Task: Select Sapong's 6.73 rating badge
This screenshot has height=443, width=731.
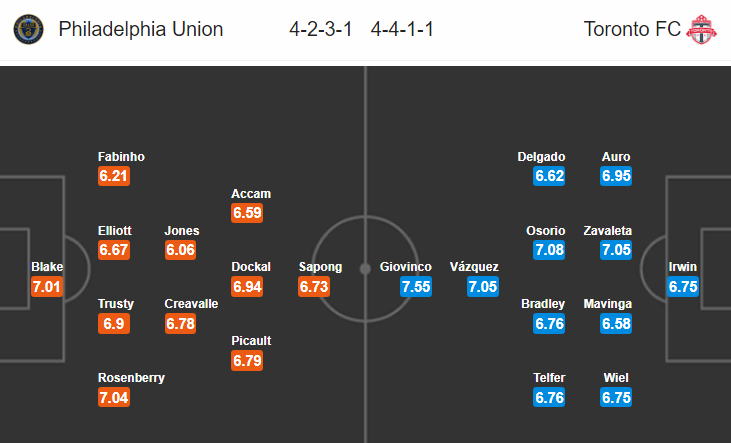Action: coord(314,286)
